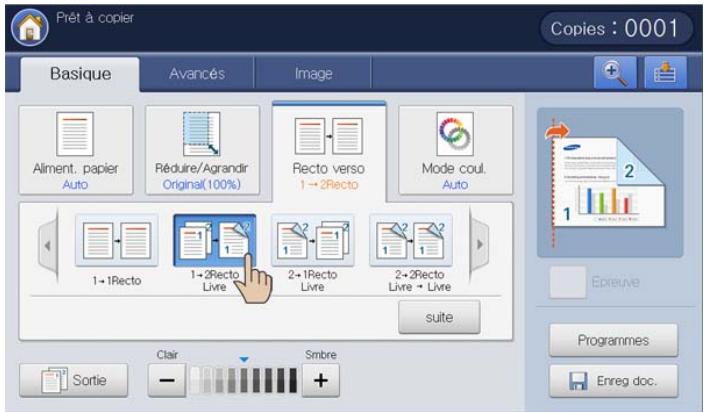Switch to the Image tab
The height and width of the screenshot is (412, 706).
313,73
